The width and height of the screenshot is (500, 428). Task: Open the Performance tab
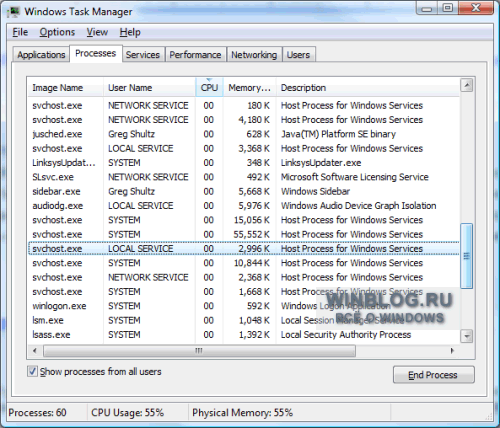tap(195, 55)
